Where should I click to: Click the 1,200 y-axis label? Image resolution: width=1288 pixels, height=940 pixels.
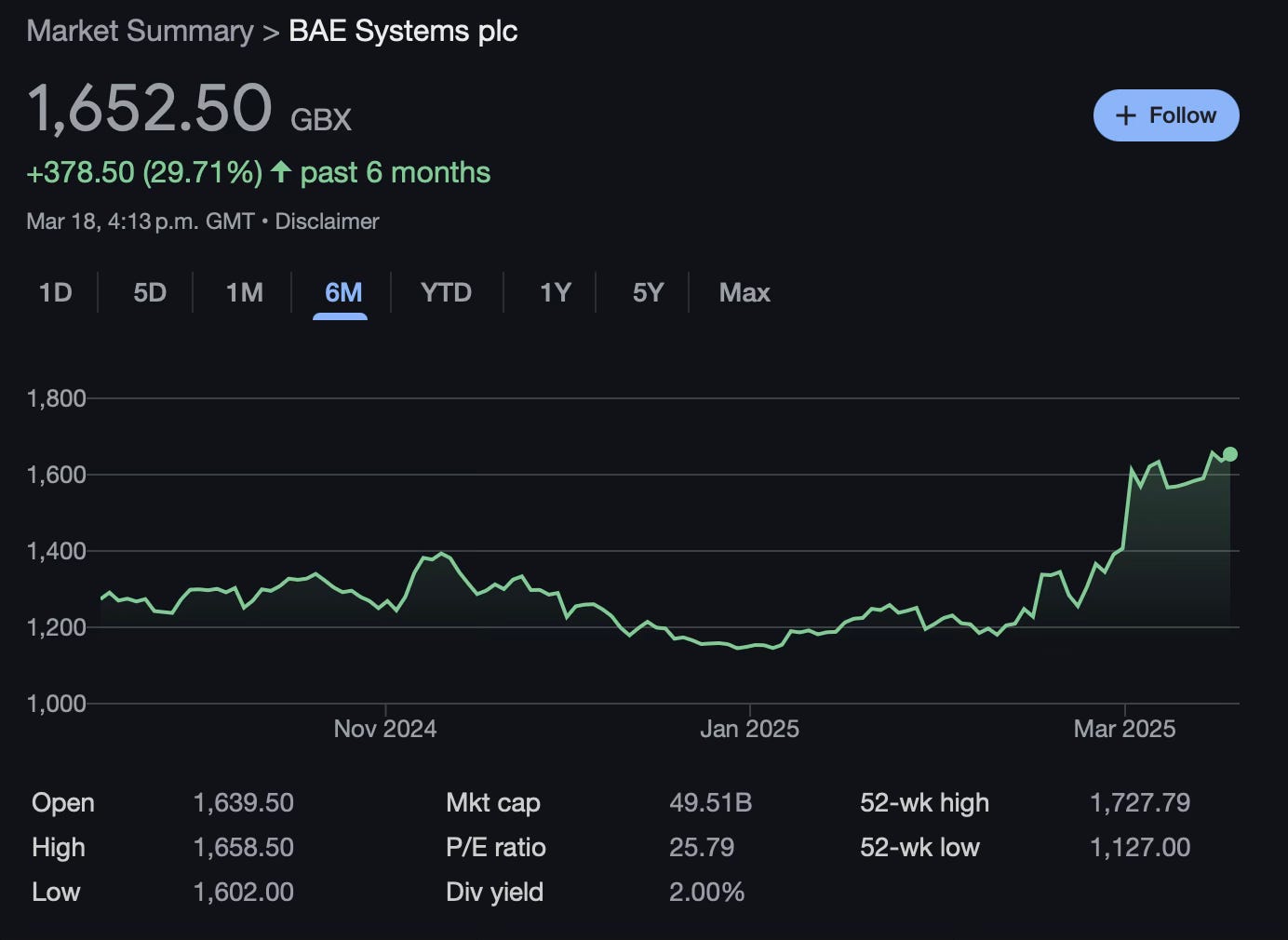pos(56,628)
